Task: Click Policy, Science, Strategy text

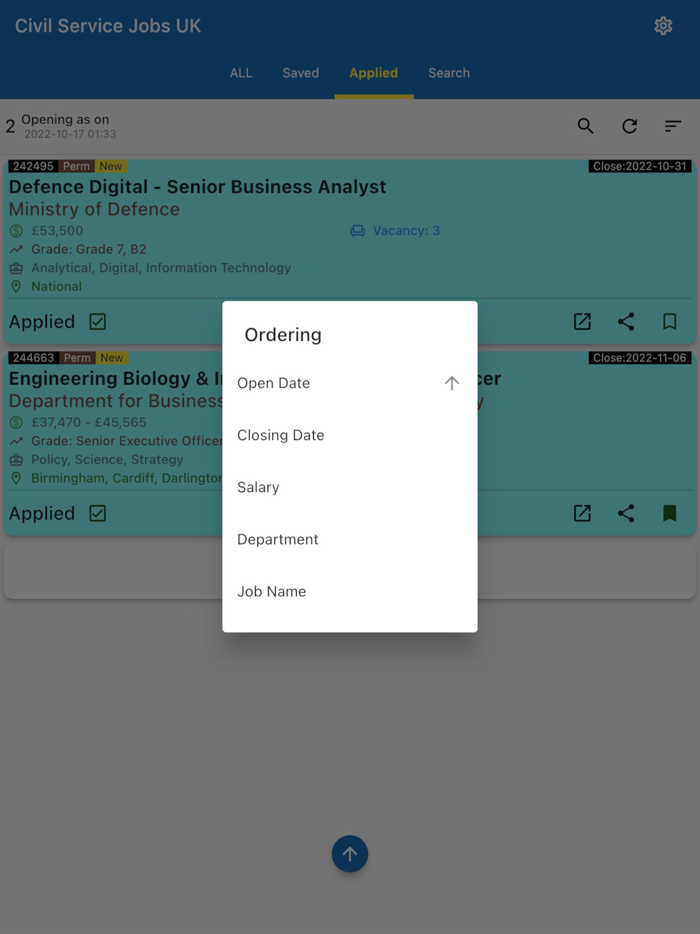Action: [107, 459]
